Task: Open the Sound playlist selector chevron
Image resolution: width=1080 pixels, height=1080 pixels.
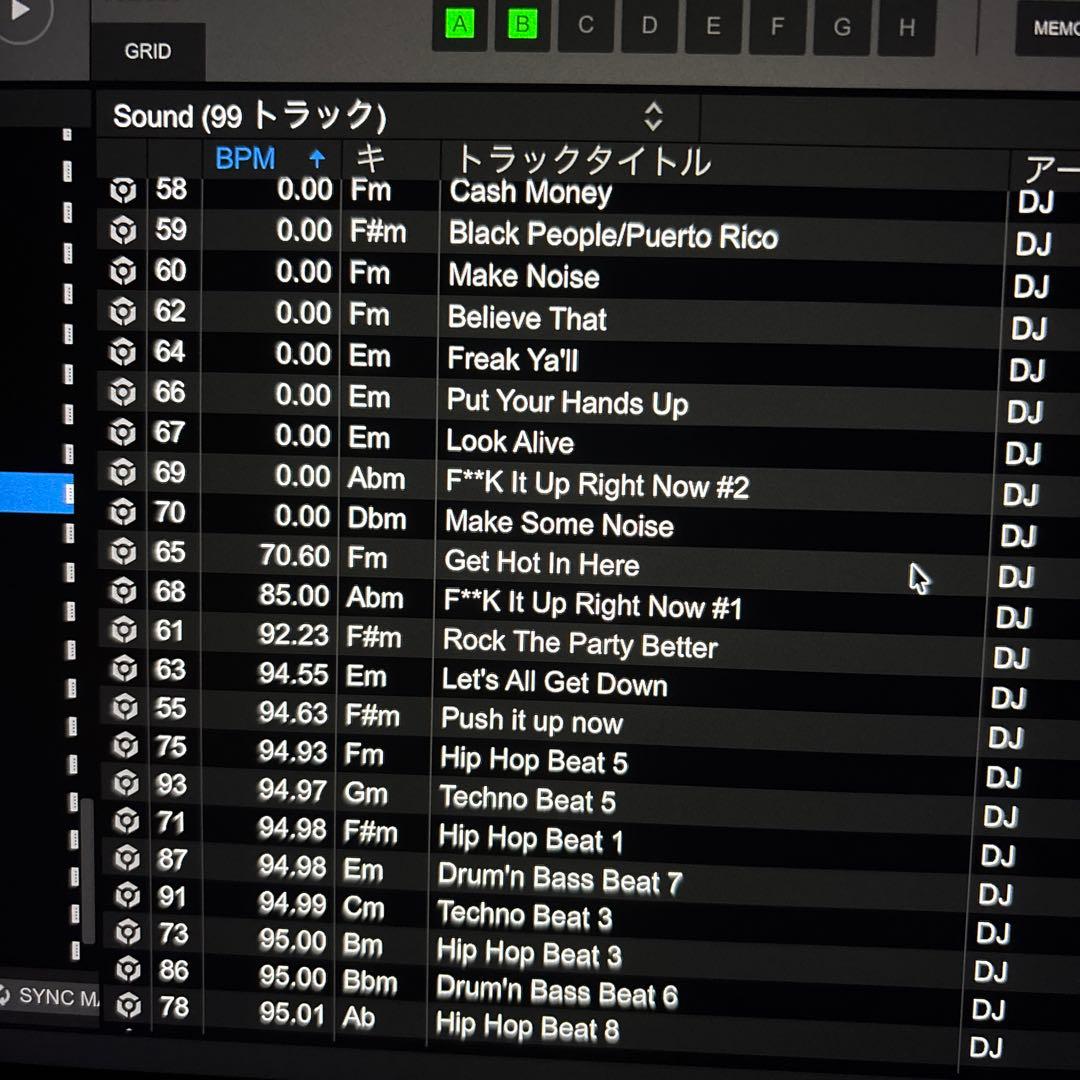Action: 654,116
